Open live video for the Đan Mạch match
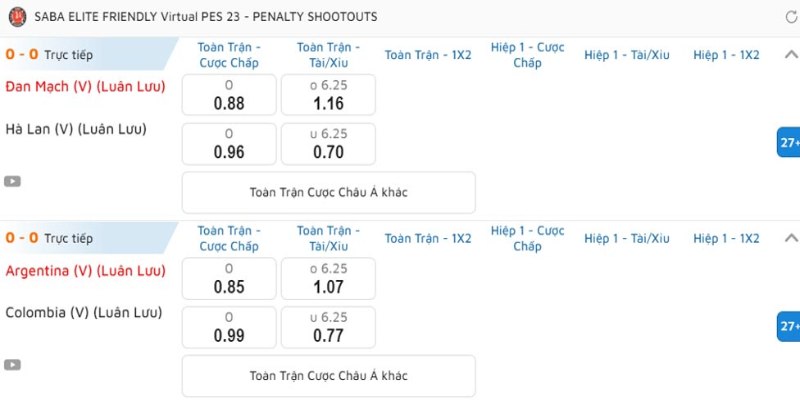The height and width of the screenshot is (400, 800). point(12,181)
